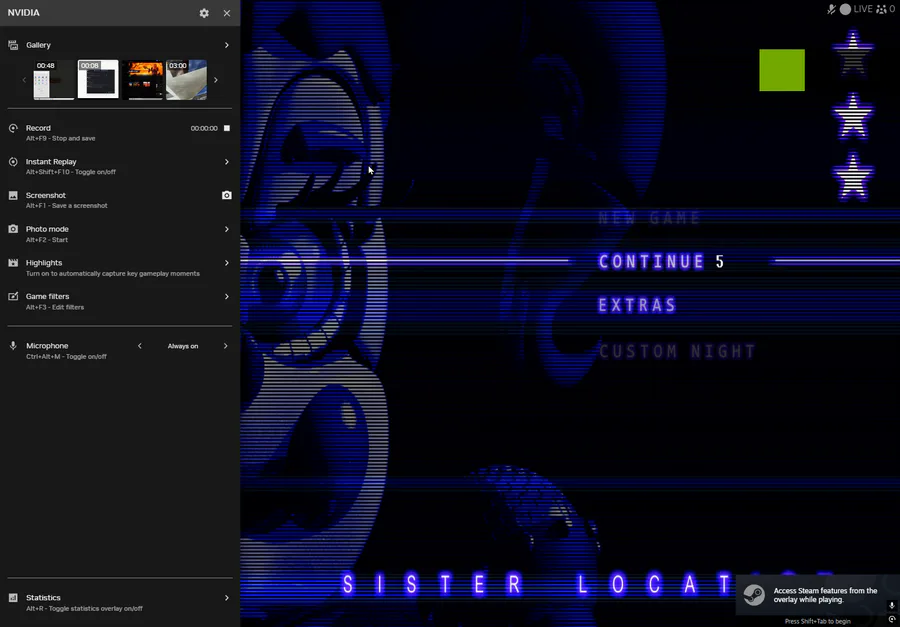Click small microphone icon above corner
Screen dimensions: 900x627
point(891,606)
